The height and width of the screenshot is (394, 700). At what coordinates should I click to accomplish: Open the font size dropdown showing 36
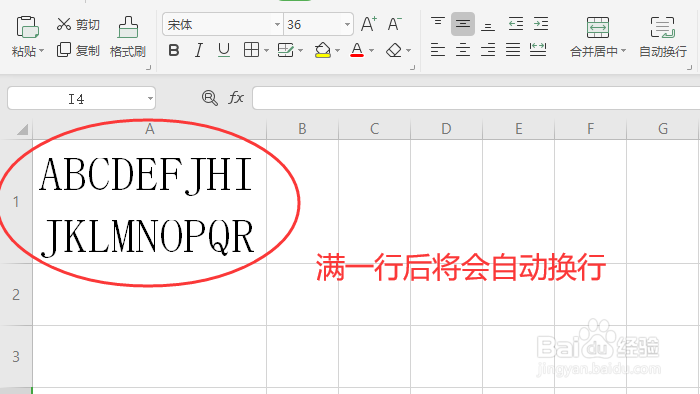(x=347, y=25)
